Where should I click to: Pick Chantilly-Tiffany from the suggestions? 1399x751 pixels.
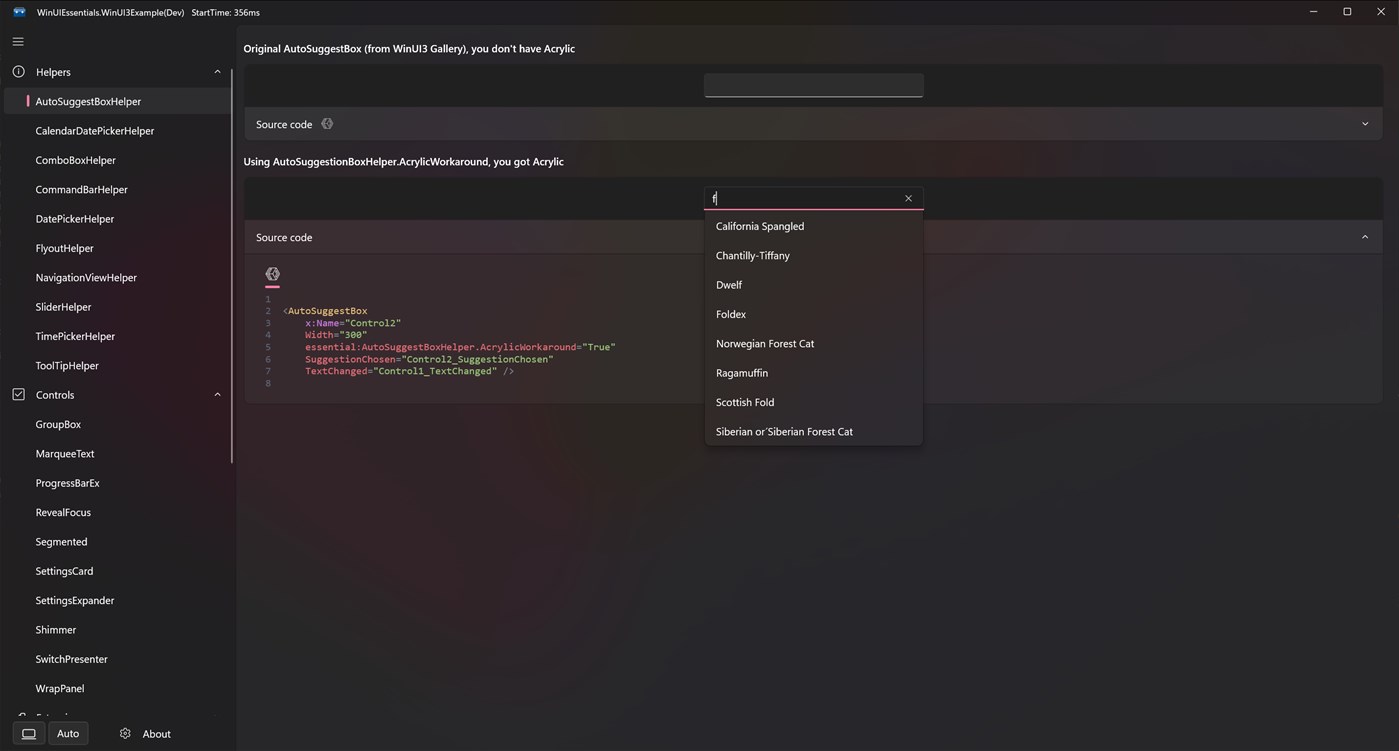click(x=814, y=255)
